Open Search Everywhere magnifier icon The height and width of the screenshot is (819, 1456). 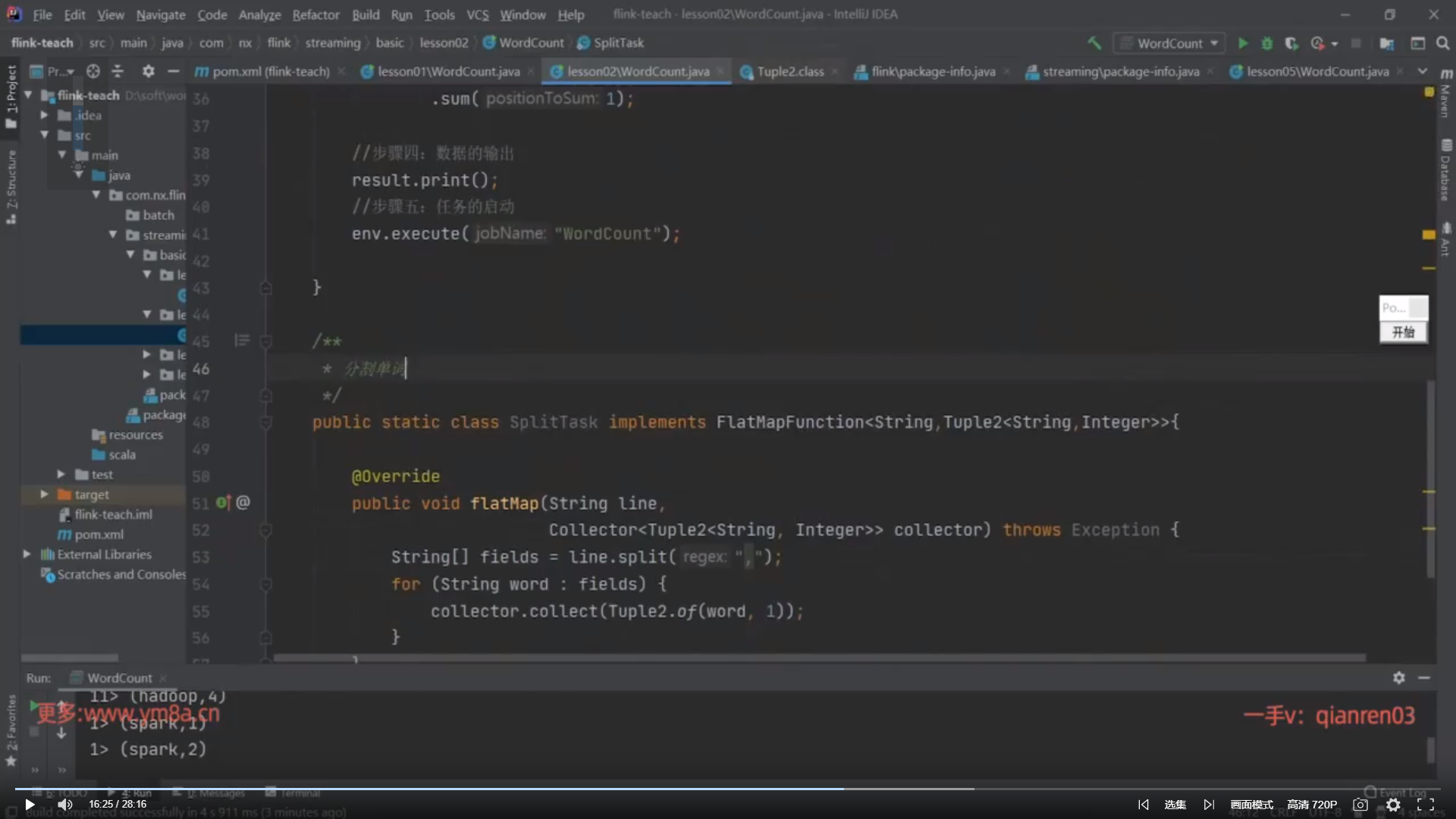pyautogui.click(x=1442, y=43)
